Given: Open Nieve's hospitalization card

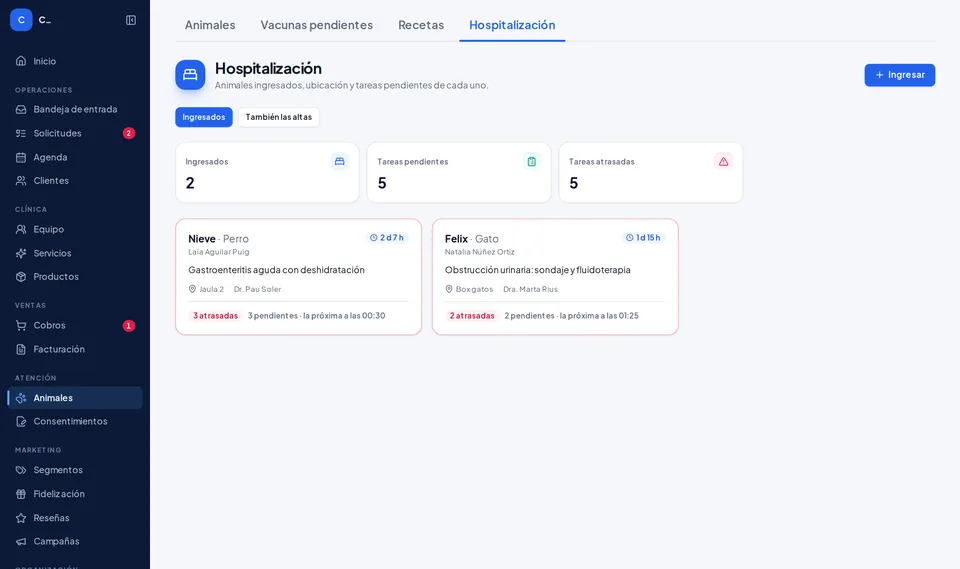Looking at the screenshot, I should pyautogui.click(x=299, y=277).
